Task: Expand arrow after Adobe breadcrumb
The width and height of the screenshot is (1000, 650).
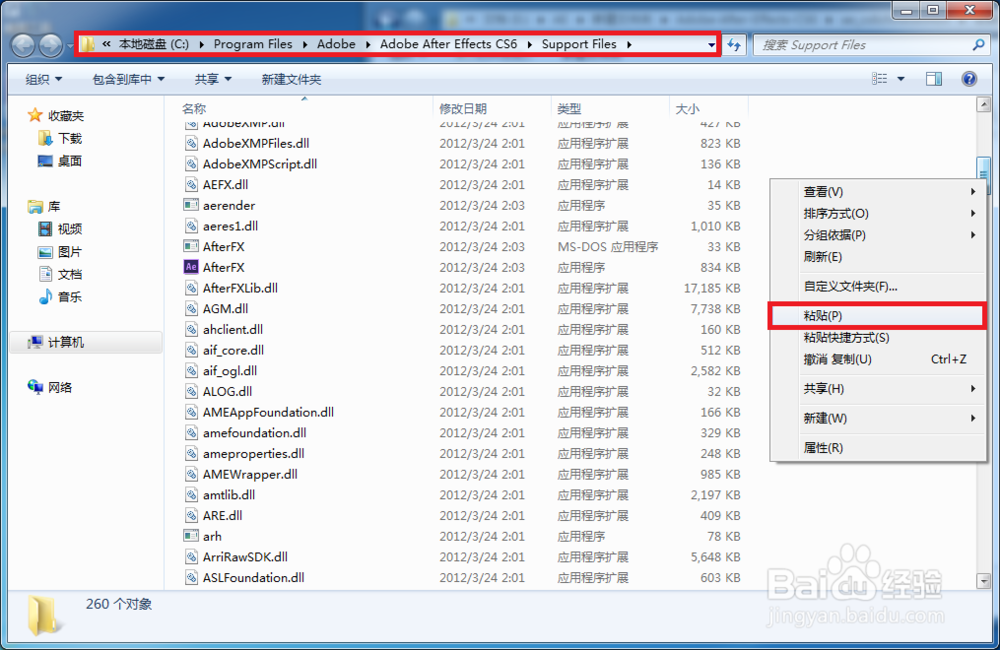Action: 368,44
